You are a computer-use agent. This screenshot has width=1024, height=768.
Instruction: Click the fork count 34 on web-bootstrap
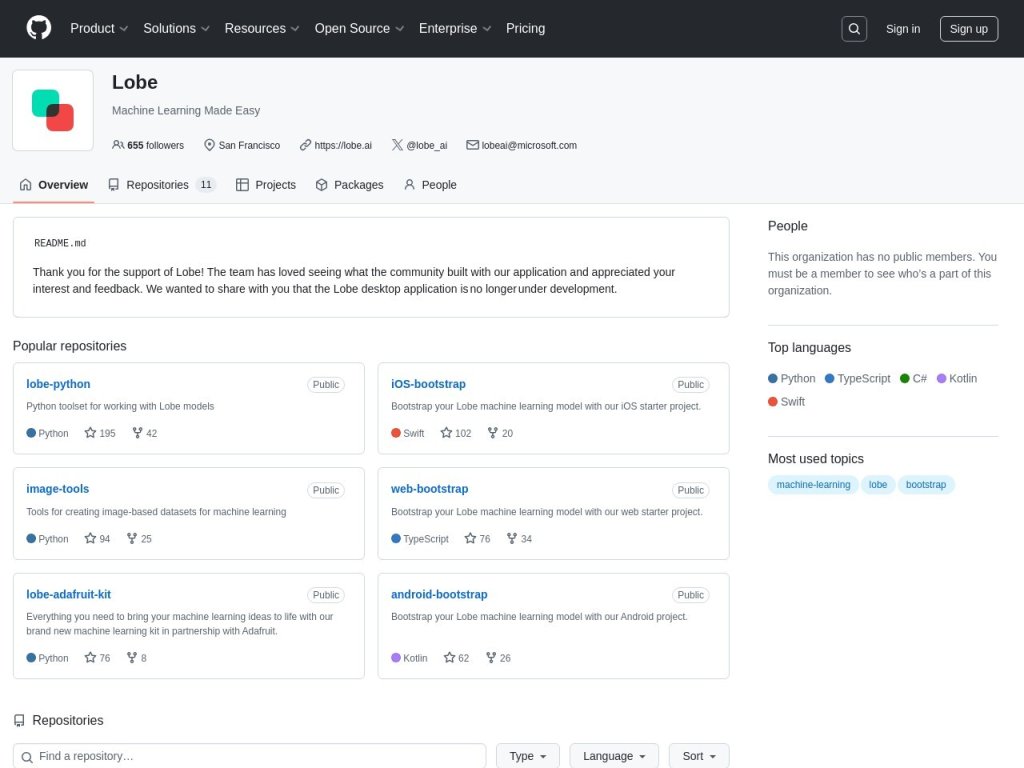coord(519,539)
